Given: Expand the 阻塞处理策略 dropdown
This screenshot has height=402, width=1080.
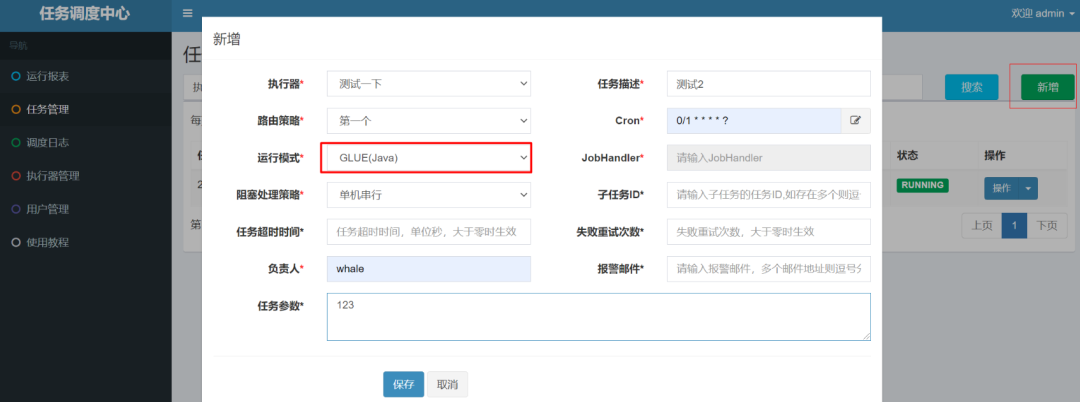Looking at the screenshot, I should (428, 195).
